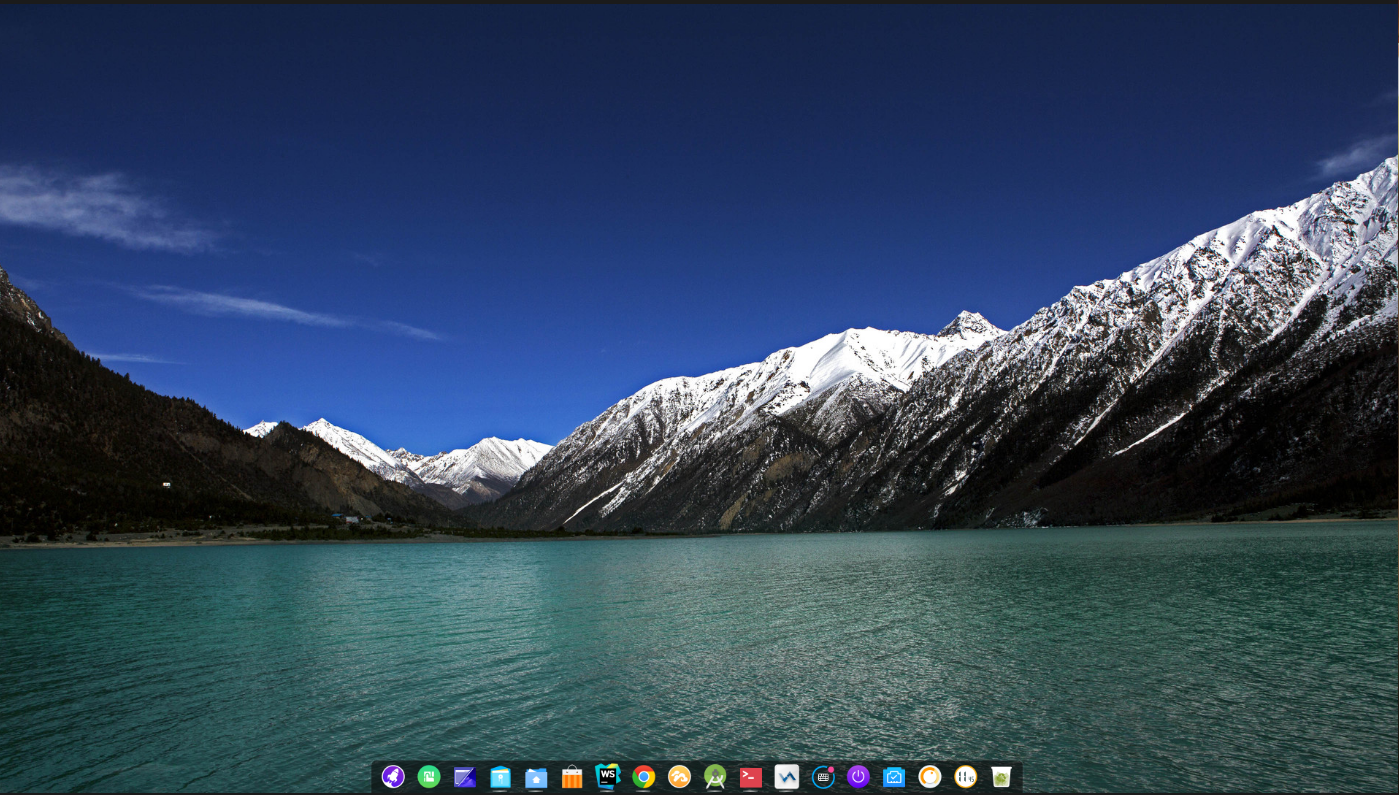Launch Google Chrome from the dock
This screenshot has width=1399, height=795.
click(x=644, y=777)
